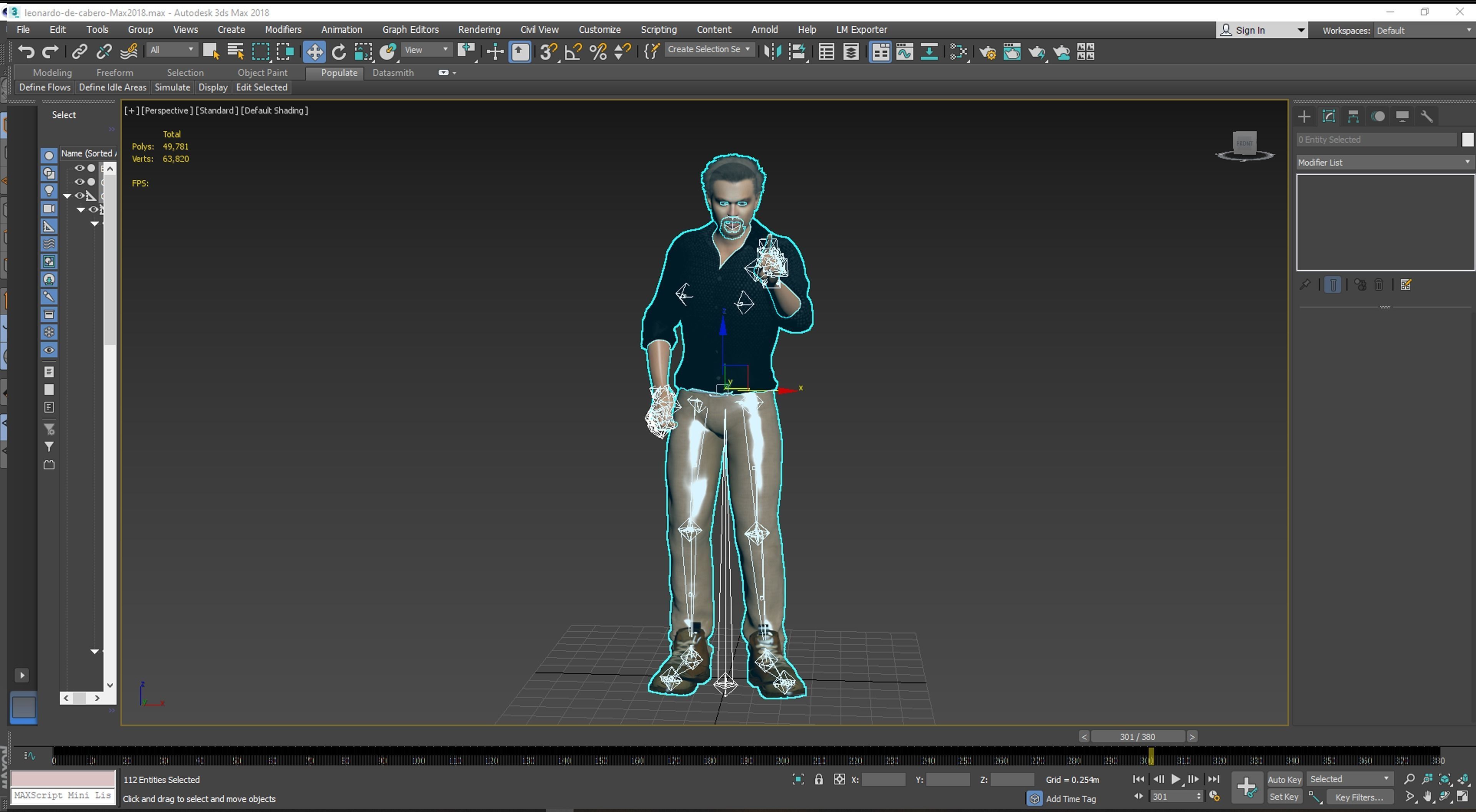Image resolution: width=1476 pixels, height=812 pixels.
Task: Click the Zoom Extents All icon
Action: pyautogui.click(x=1463, y=779)
